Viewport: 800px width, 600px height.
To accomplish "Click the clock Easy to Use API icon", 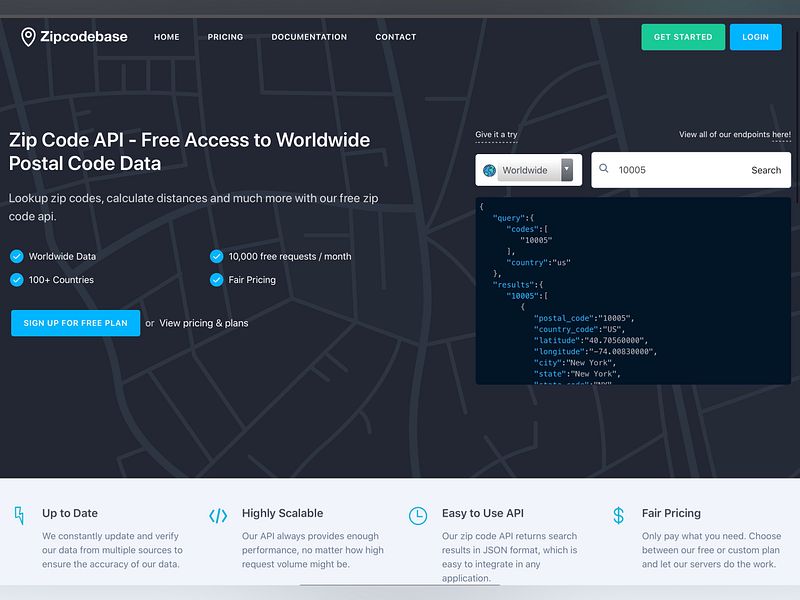I will point(418,515).
